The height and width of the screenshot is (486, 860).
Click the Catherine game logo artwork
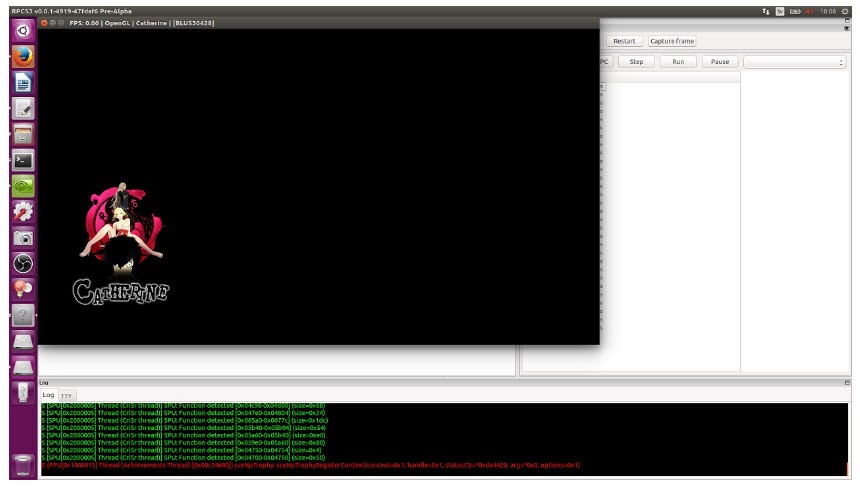(121, 244)
